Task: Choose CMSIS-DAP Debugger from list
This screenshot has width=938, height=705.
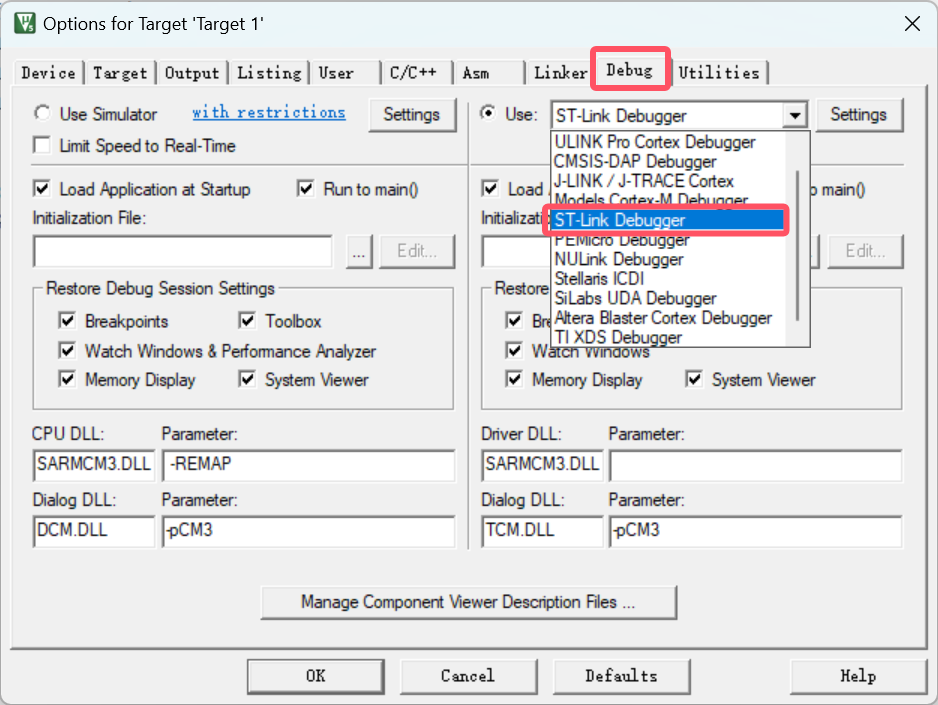Action: (x=668, y=161)
